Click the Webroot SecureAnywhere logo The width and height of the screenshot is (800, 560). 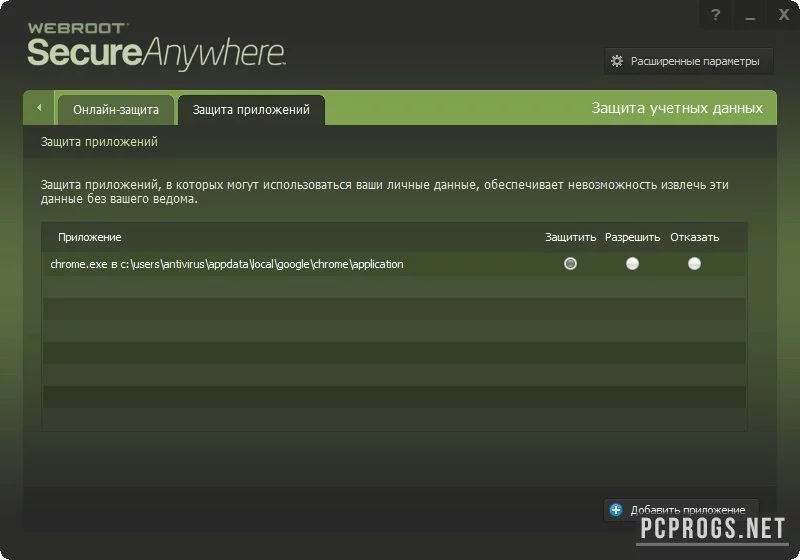pyautogui.click(x=156, y=46)
